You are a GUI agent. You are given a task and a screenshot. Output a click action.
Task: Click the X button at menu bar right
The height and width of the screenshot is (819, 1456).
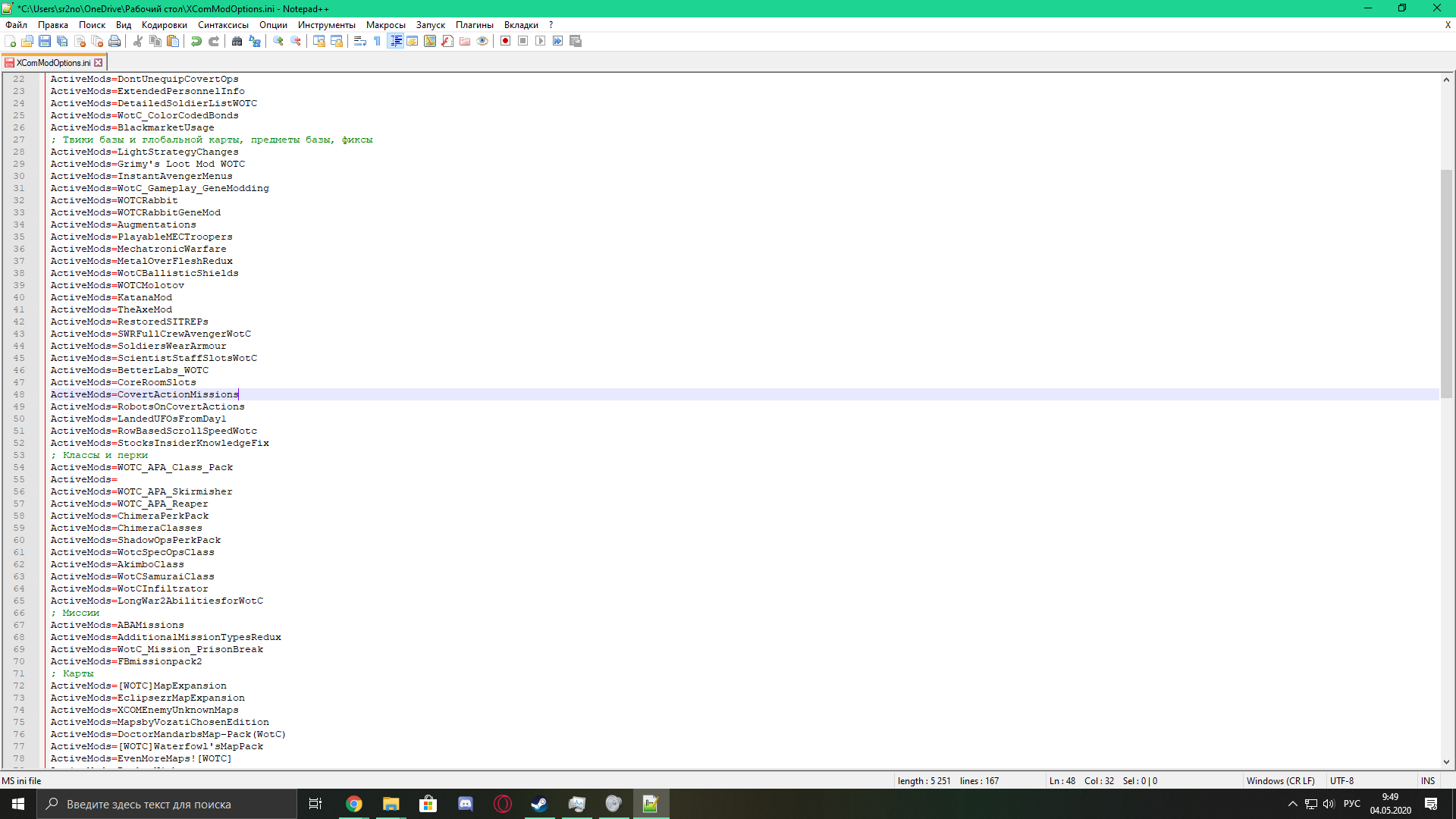[1448, 25]
